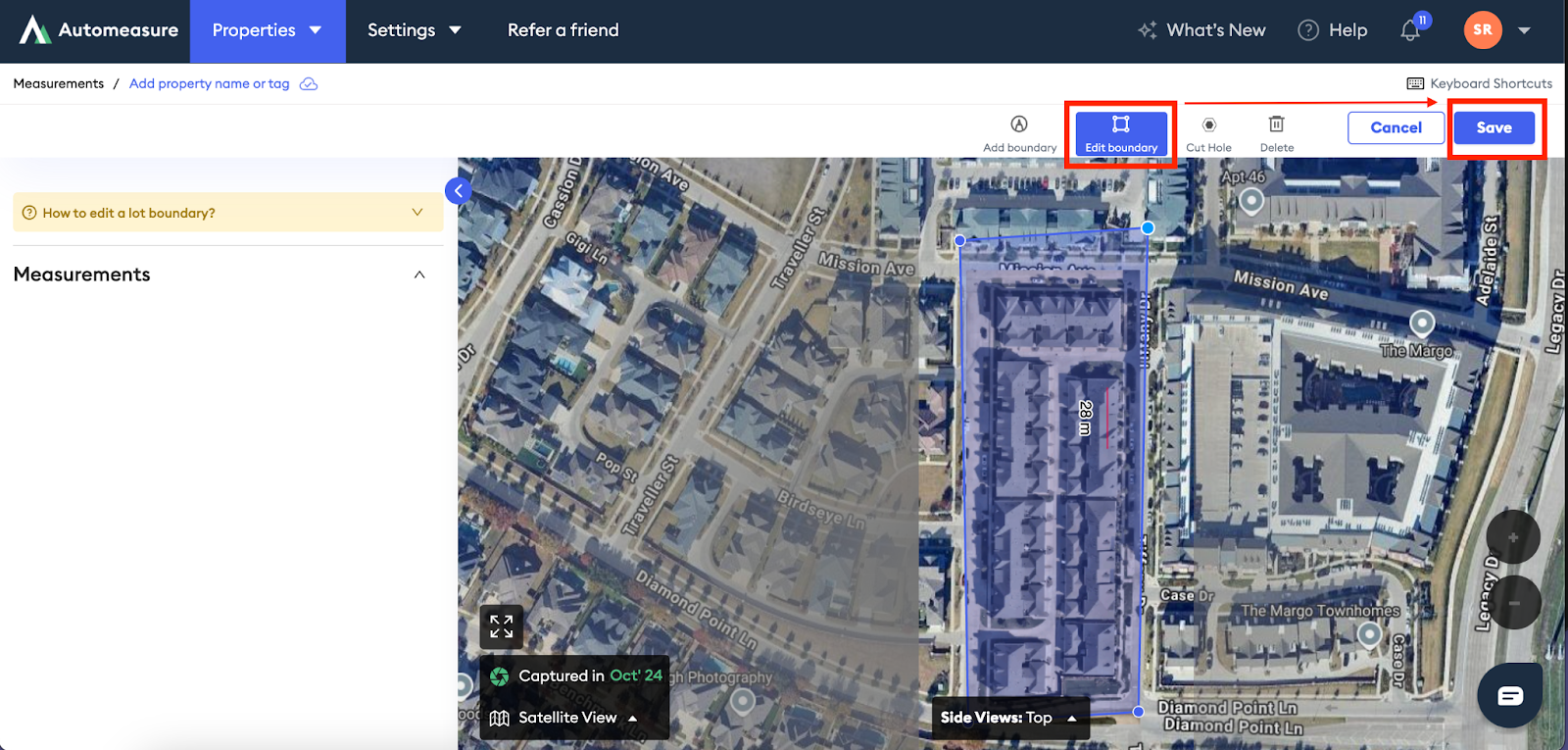
Task: Save the boundary changes
Action: [1494, 127]
